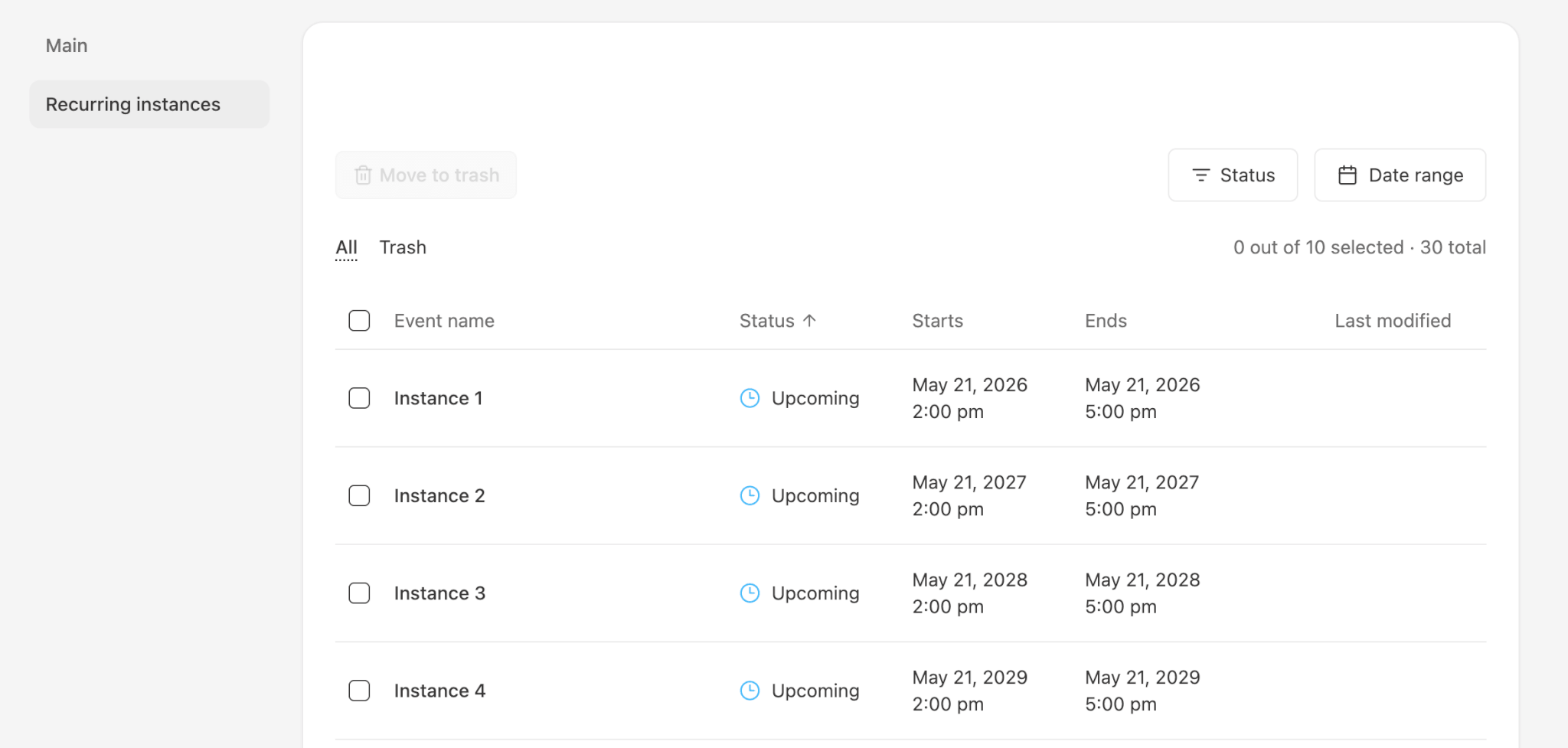Click the trash can icon in Move to trash
Image resolution: width=1568 pixels, height=748 pixels.
tap(363, 175)
